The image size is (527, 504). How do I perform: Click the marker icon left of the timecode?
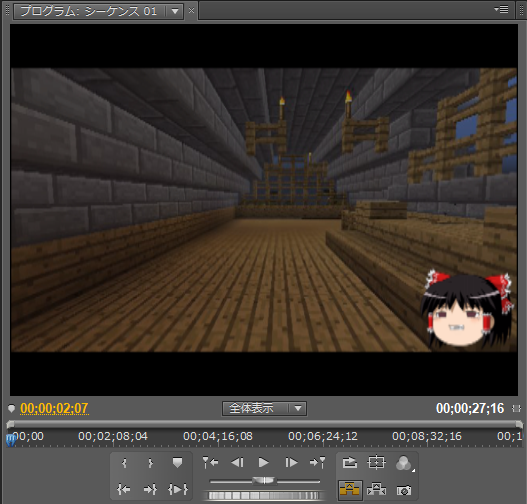11,409
